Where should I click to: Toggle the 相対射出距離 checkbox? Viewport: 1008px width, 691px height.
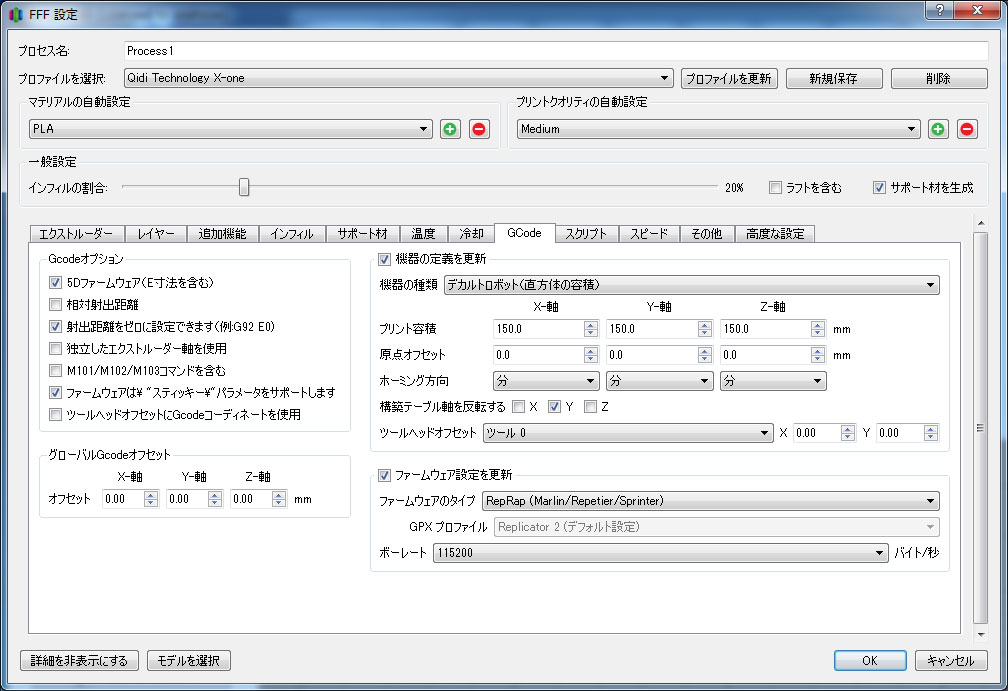click(x=56, y=305)
